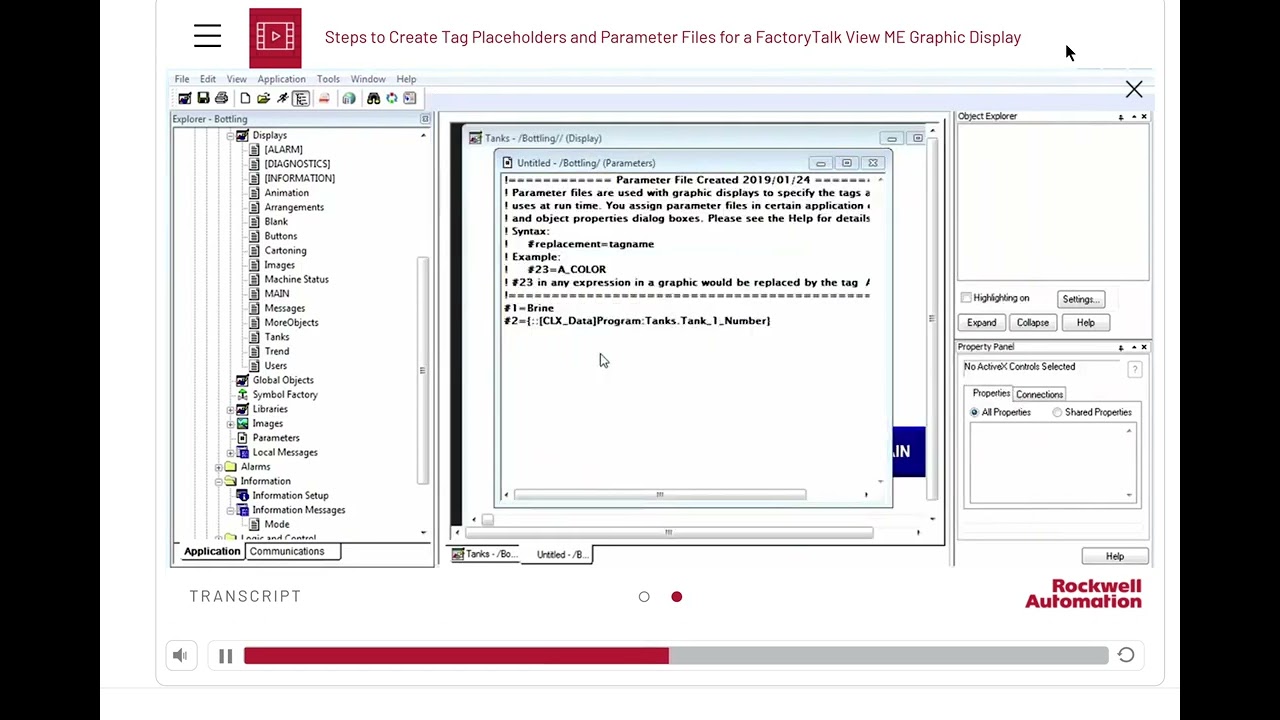The height and width of the screenshot is (720, 1280).
Task: Open the File menu
Action: tap(182, 79)
